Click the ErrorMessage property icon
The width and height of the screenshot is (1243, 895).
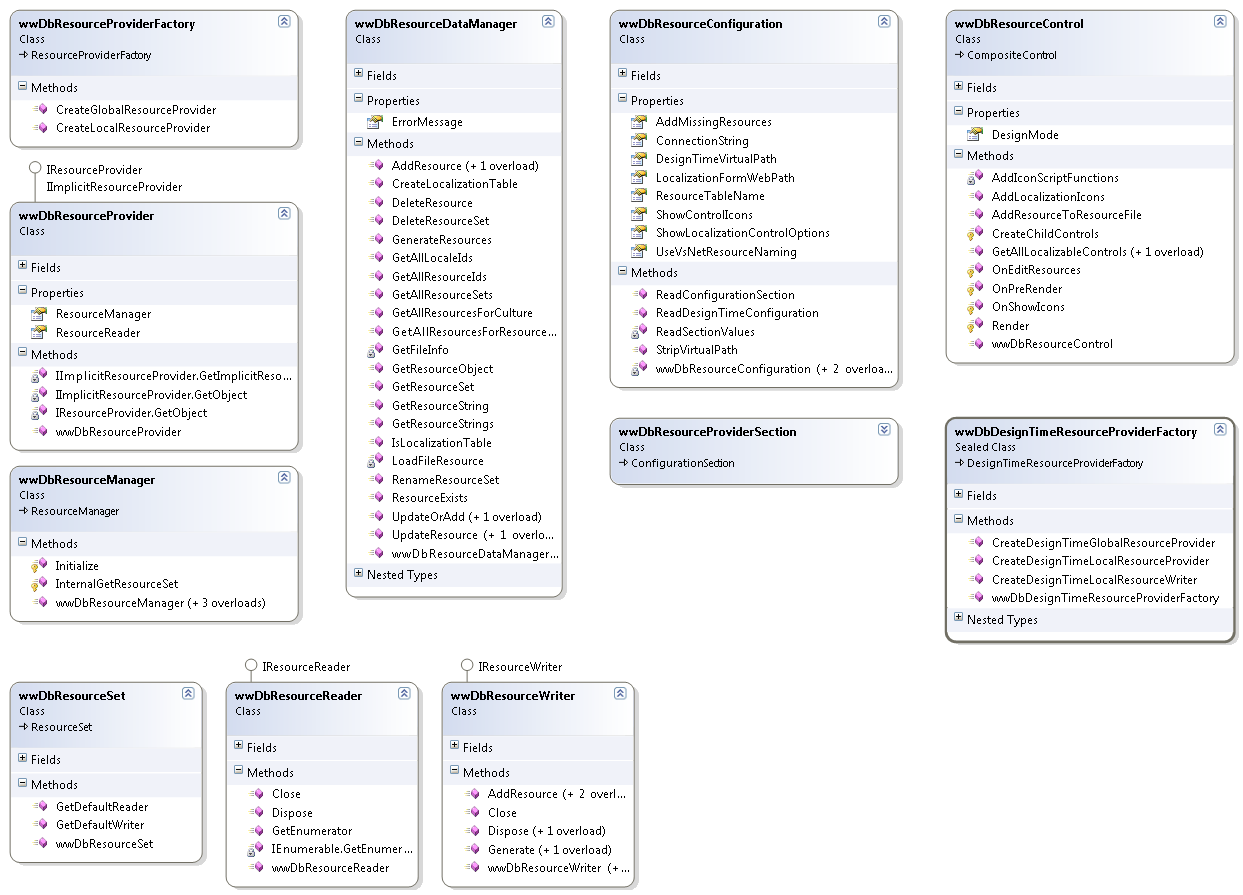(x=375, y=122)
